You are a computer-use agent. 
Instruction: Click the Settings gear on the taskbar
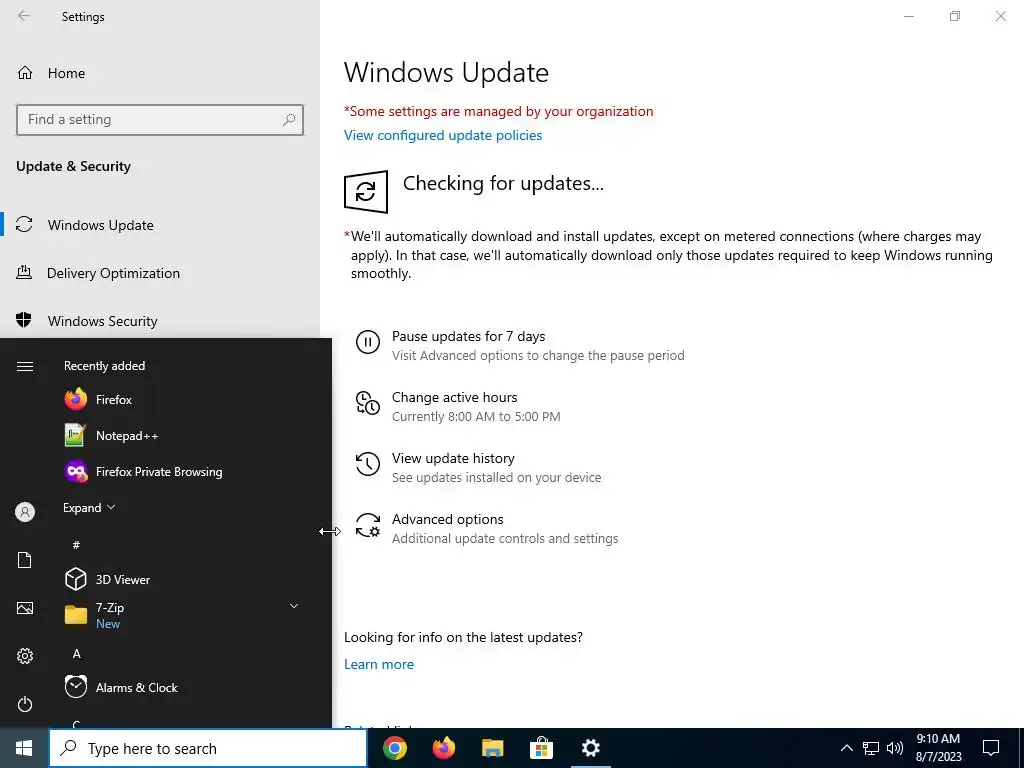(x=590, y=748)
